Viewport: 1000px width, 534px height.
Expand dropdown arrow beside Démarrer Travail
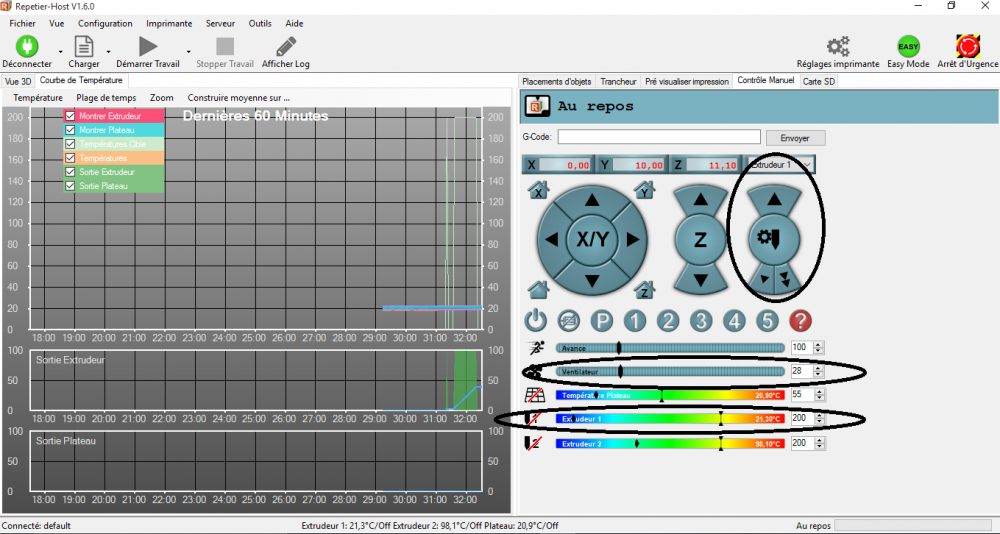coord(188,51)
